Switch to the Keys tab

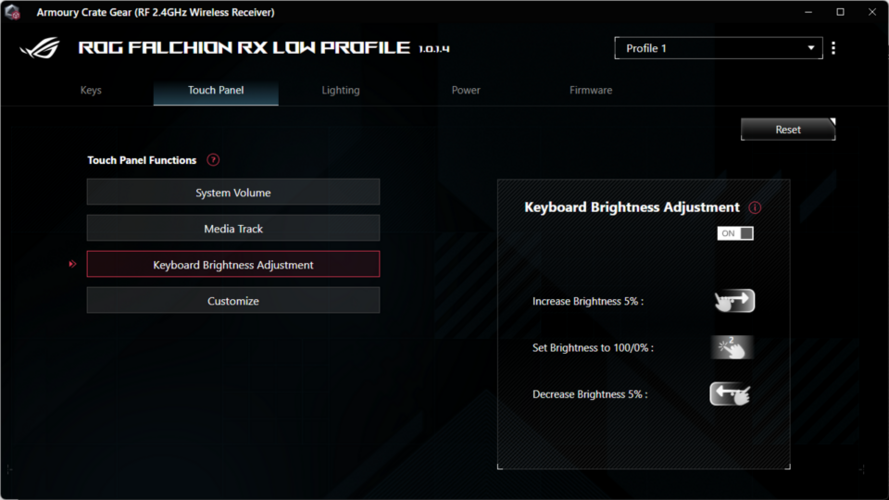(x=91, y=90)
